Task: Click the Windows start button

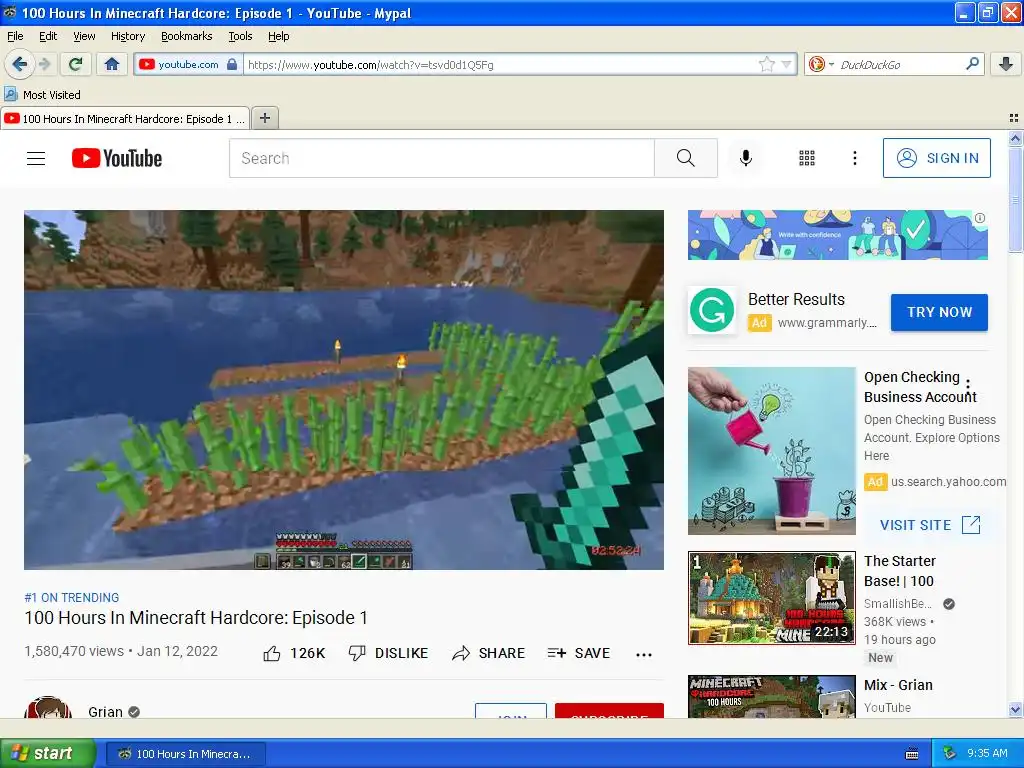Action: pyautogui.click(x=48, y=753)
